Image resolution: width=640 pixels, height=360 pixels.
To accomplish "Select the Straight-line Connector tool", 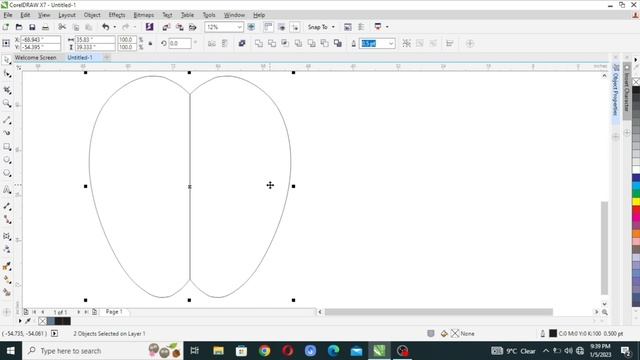I will click(7, 220).
